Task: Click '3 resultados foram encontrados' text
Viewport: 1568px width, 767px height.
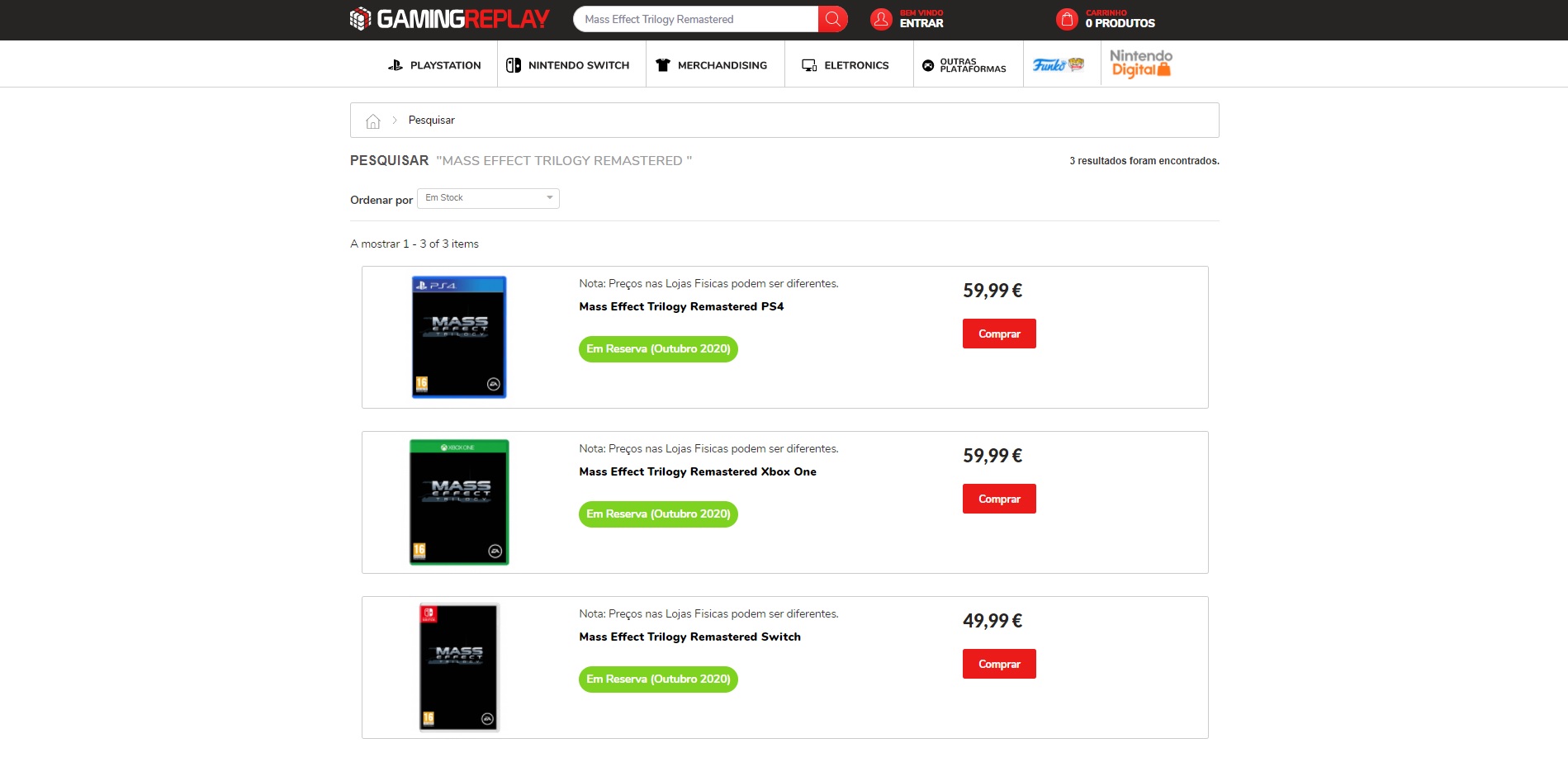Action: click(x=1144, y=161)
